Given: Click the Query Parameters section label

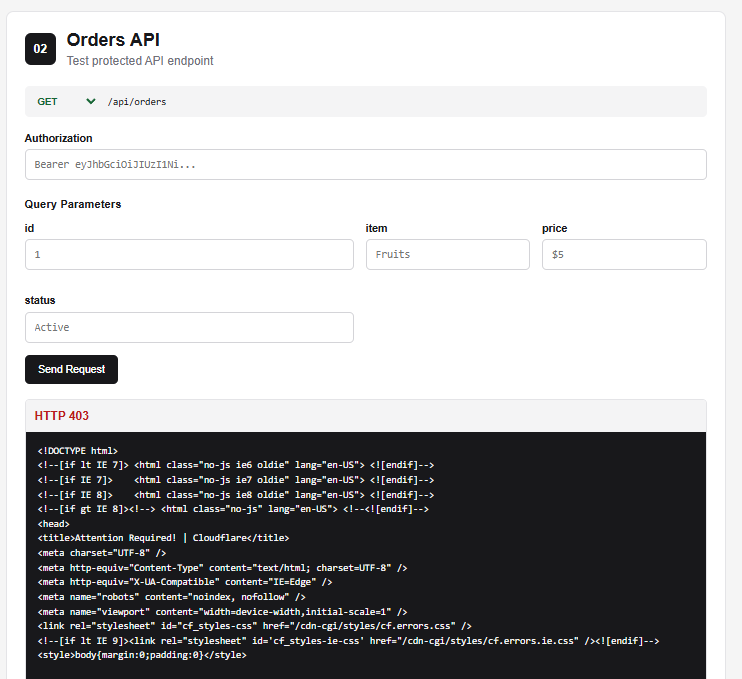Looking at the screenshot, I should [73, 204].
